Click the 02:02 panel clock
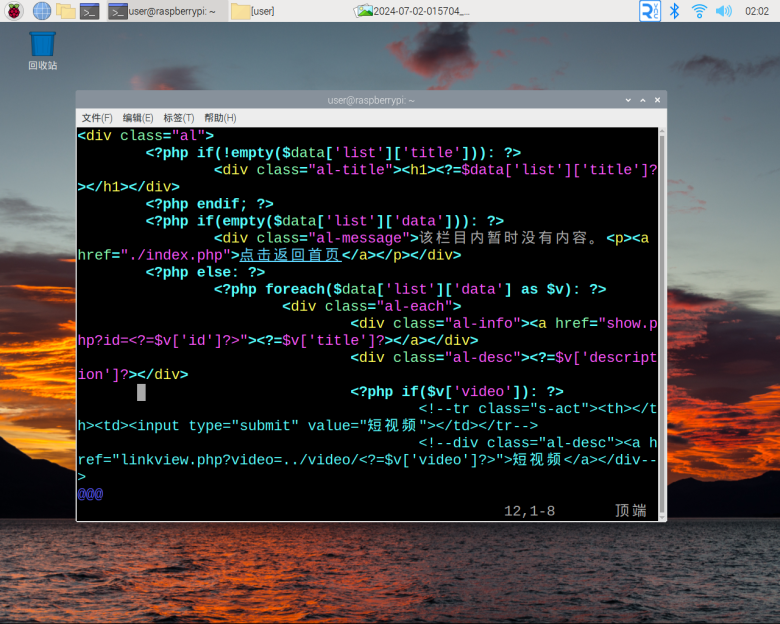The image size is (780, 624). (757, 11)
